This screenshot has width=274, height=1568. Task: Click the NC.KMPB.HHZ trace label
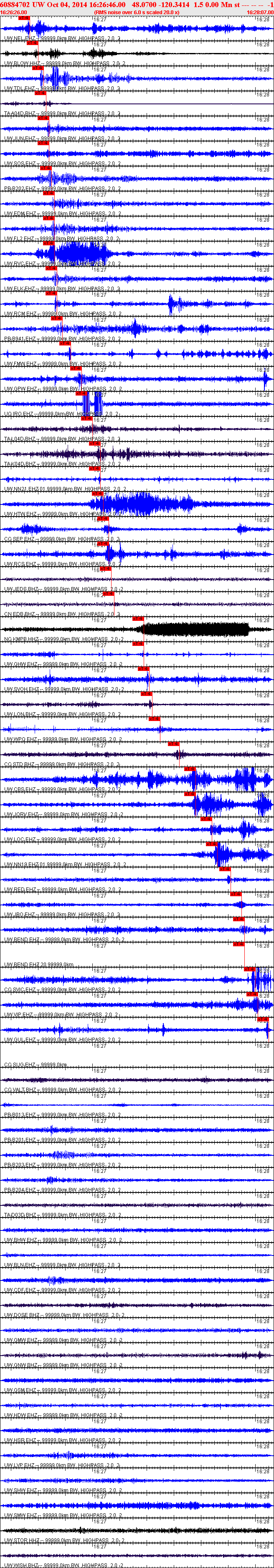63,638
